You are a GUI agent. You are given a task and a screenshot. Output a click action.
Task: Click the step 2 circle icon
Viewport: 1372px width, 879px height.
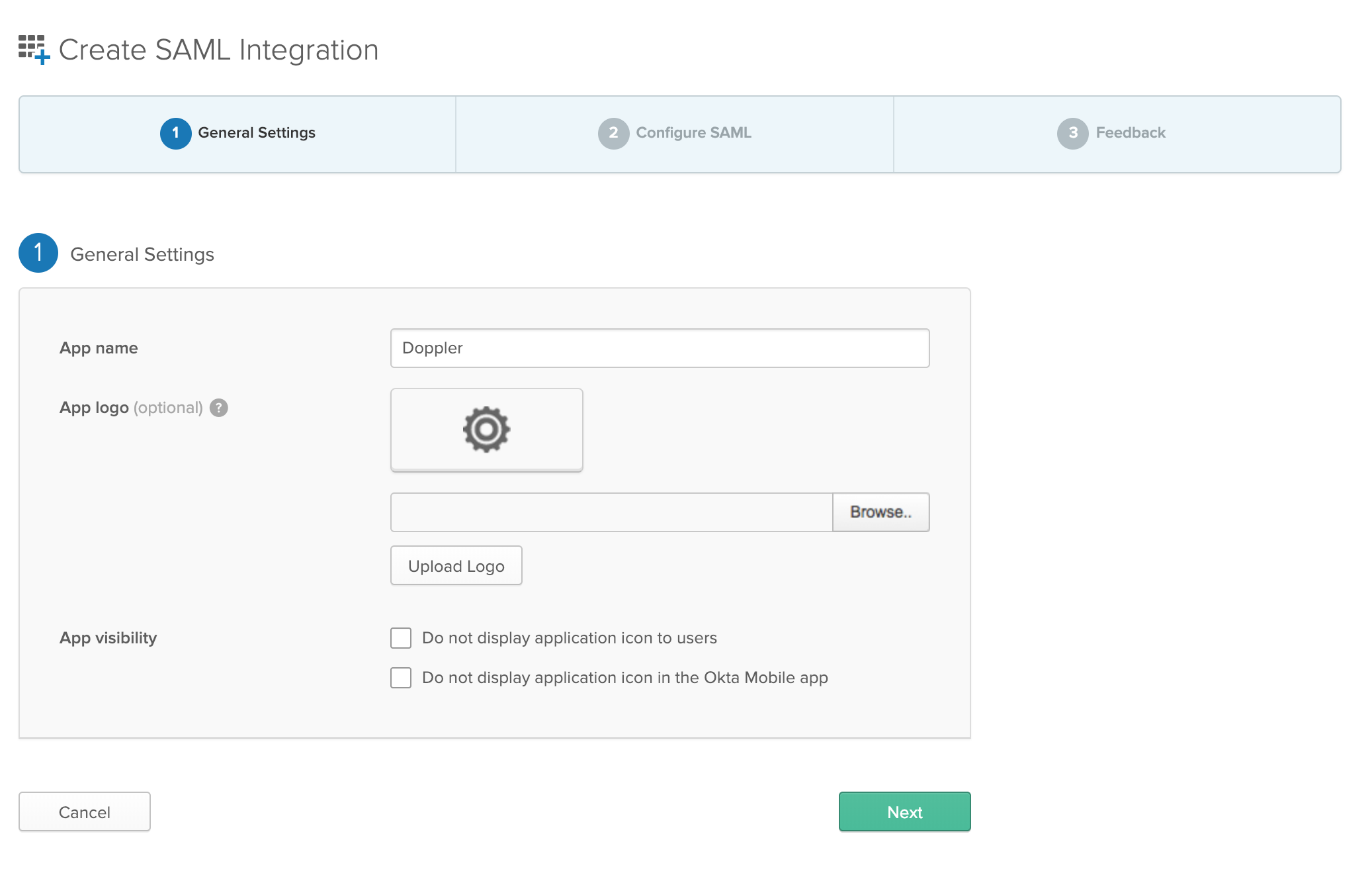tap(613, 133)
